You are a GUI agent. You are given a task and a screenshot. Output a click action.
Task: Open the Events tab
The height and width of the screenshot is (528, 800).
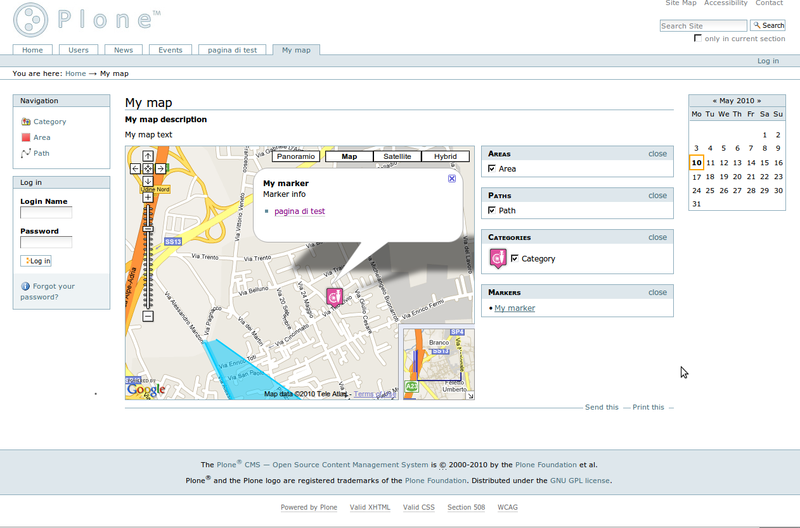pyautogui.click(x=170, y=50)
